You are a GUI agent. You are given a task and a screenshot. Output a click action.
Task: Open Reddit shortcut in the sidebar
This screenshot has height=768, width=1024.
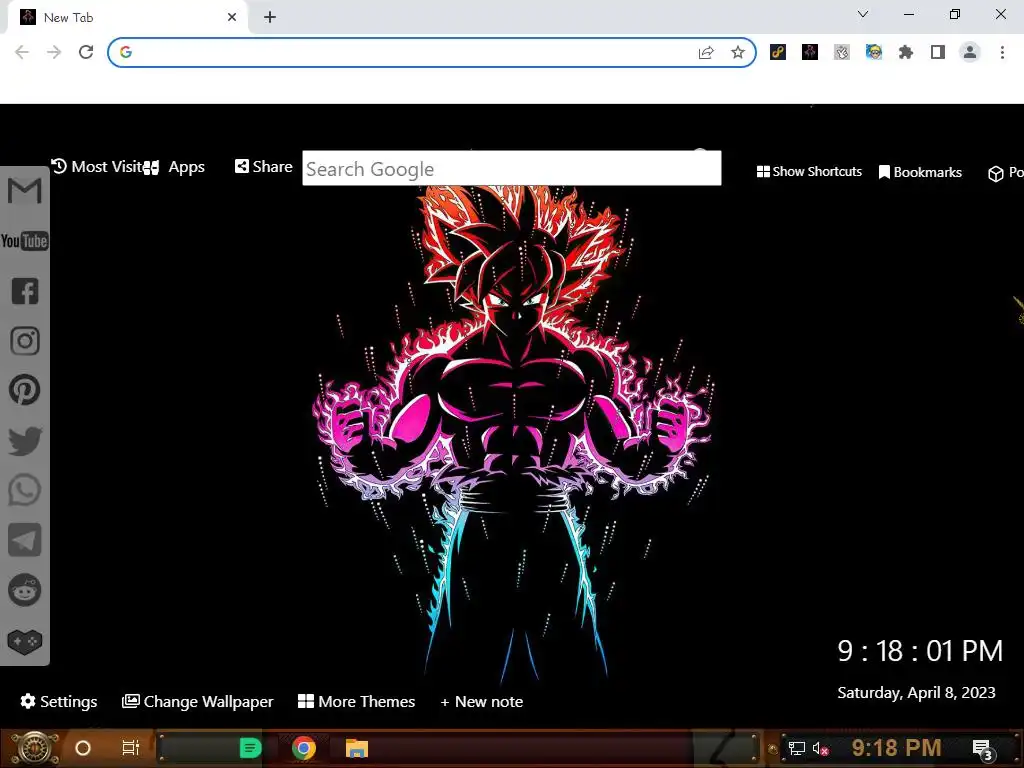[25, 590]
